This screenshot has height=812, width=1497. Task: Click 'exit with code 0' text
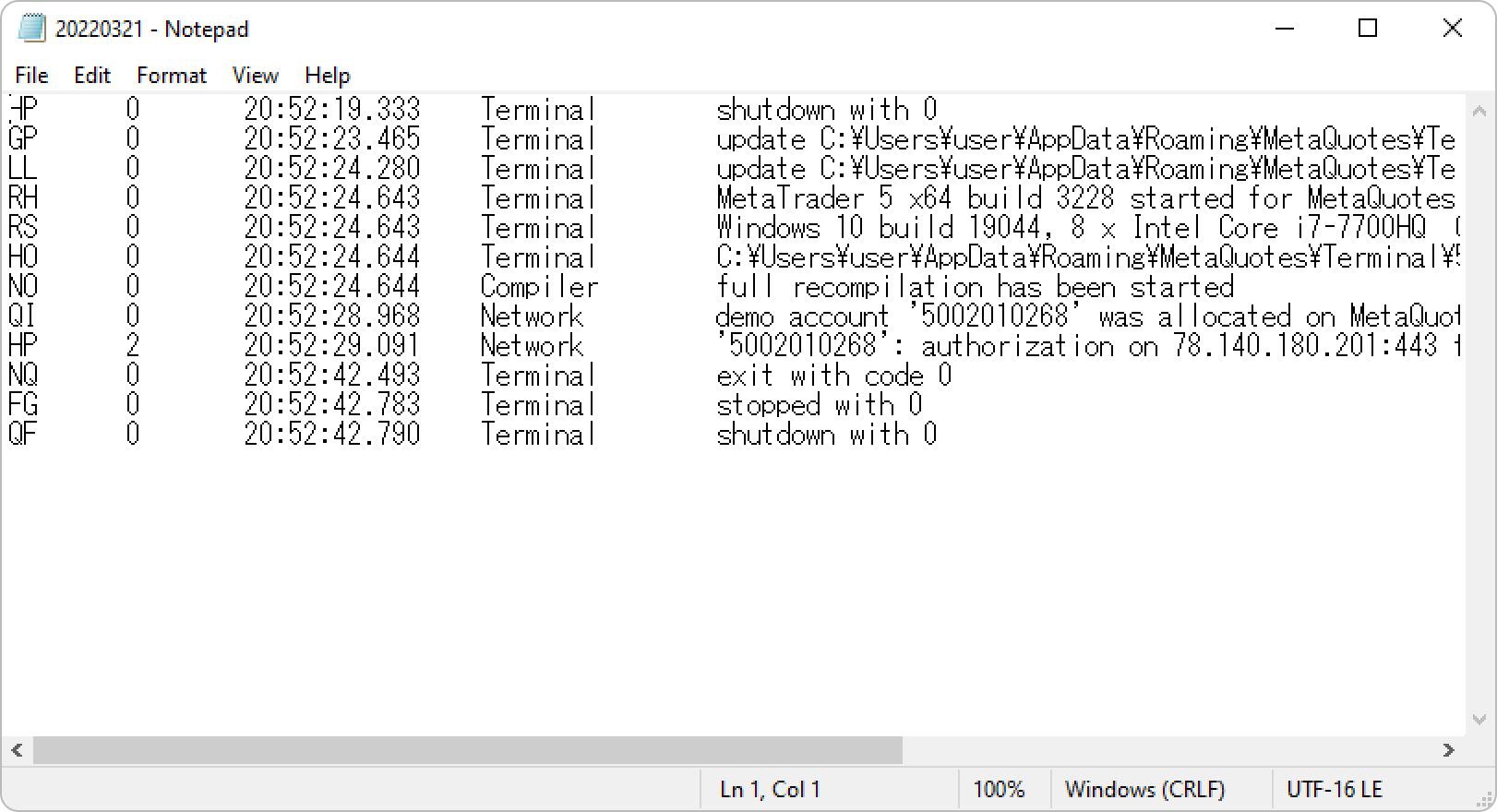point(834,376)
